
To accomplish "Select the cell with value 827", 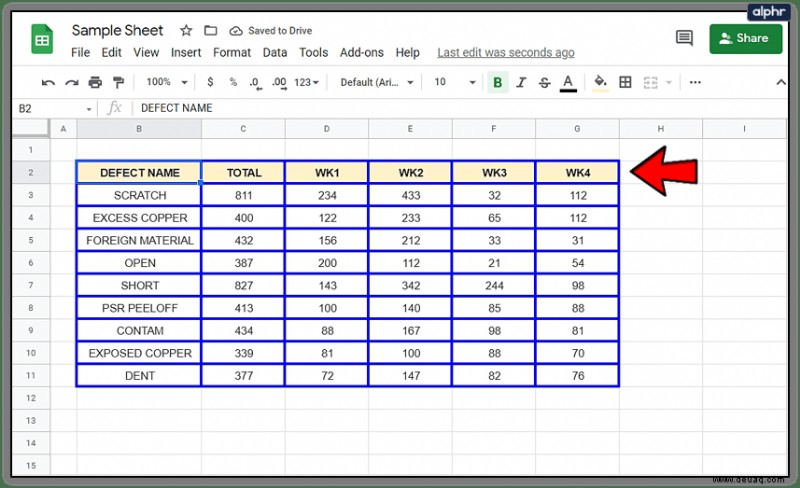I will (x=243, y=285).
